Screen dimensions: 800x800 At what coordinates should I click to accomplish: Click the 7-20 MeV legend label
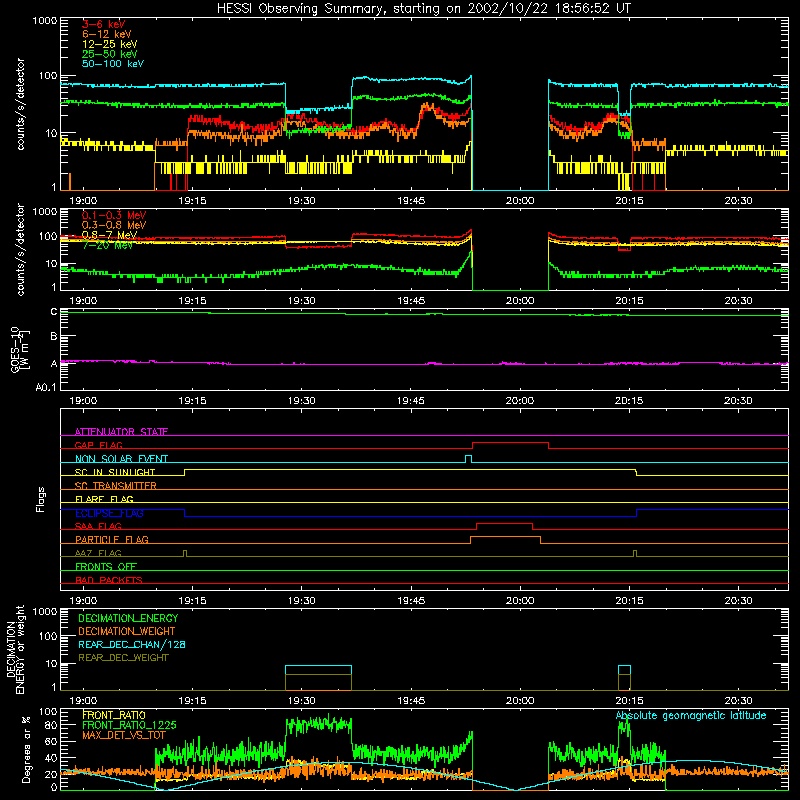tap(107, 245)
